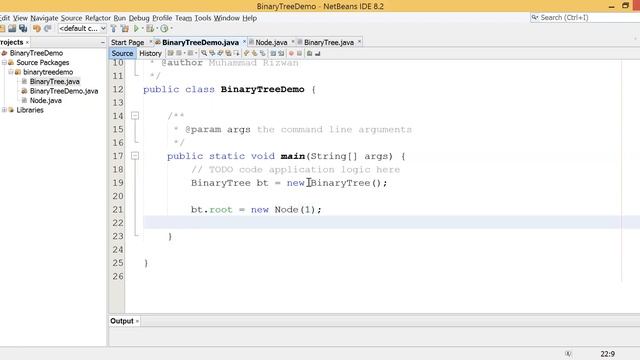The image size is (640, 360).
Task: Open the Navigate menu
Action: click(x=44, y=18)
